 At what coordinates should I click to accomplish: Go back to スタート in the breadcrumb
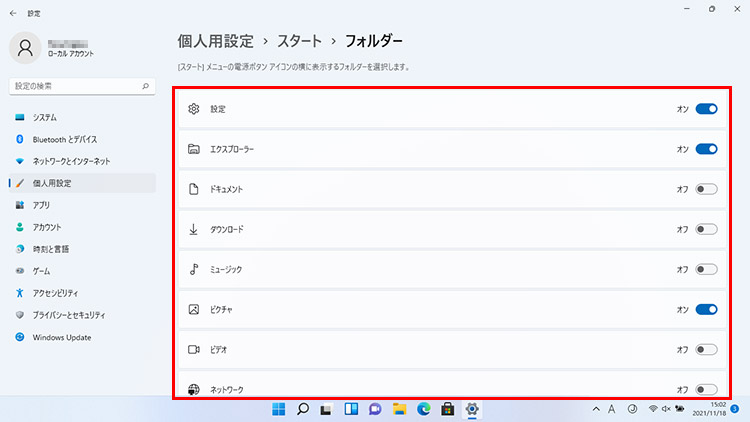298,41
